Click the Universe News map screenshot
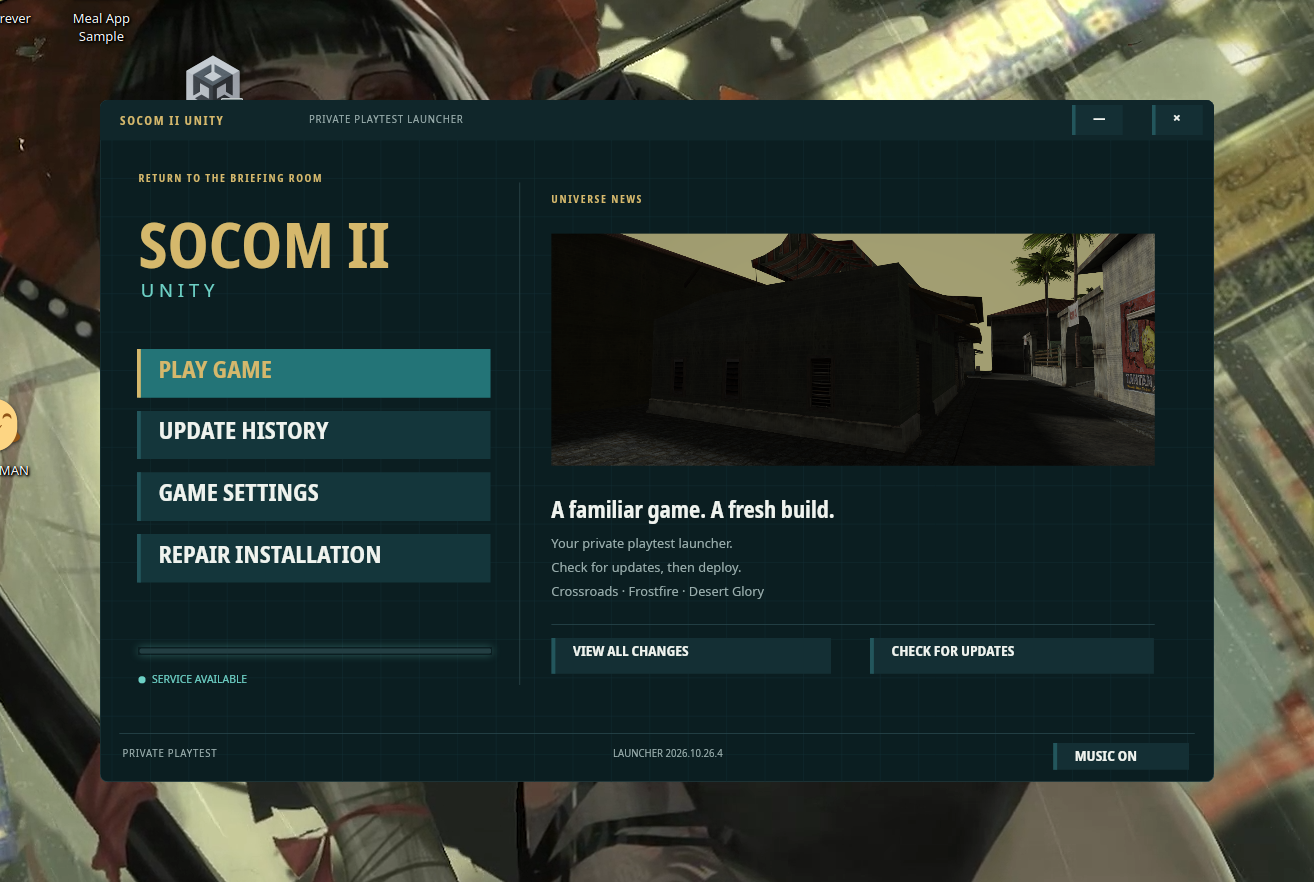This screenshot has width=1314, height=882. click(853, 349)
